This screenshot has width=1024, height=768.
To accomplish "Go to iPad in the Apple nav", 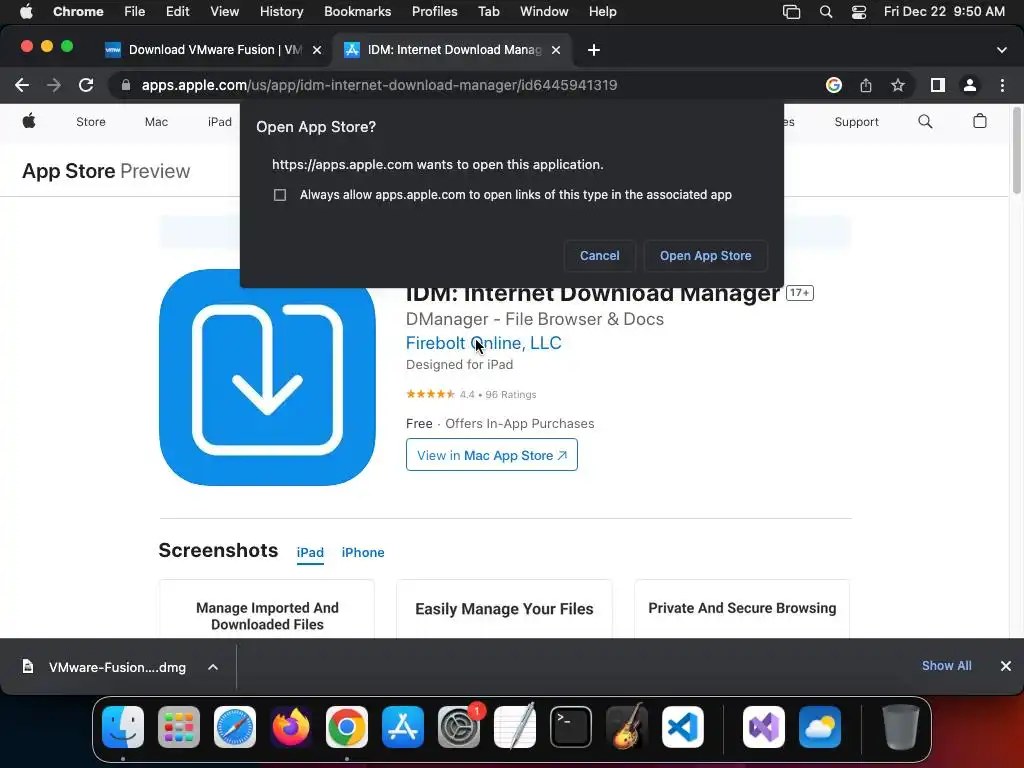I will 219,122.
